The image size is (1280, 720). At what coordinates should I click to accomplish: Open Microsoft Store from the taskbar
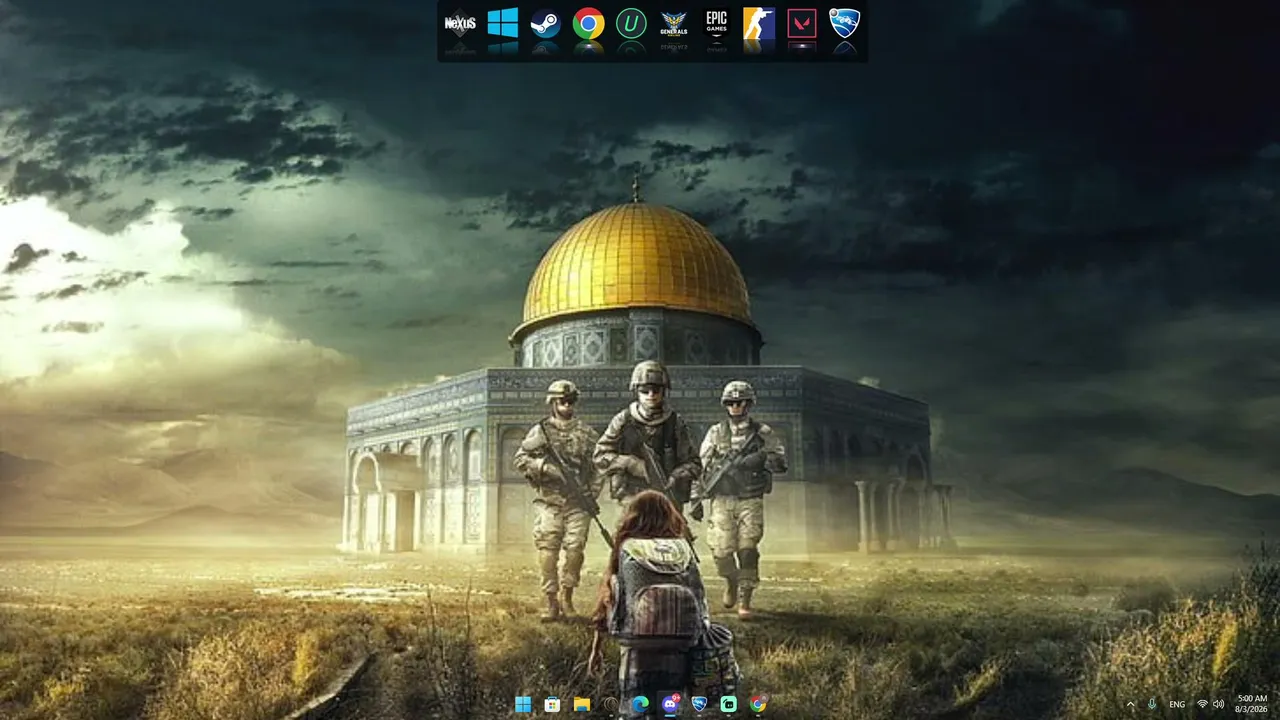pos(552,704)
